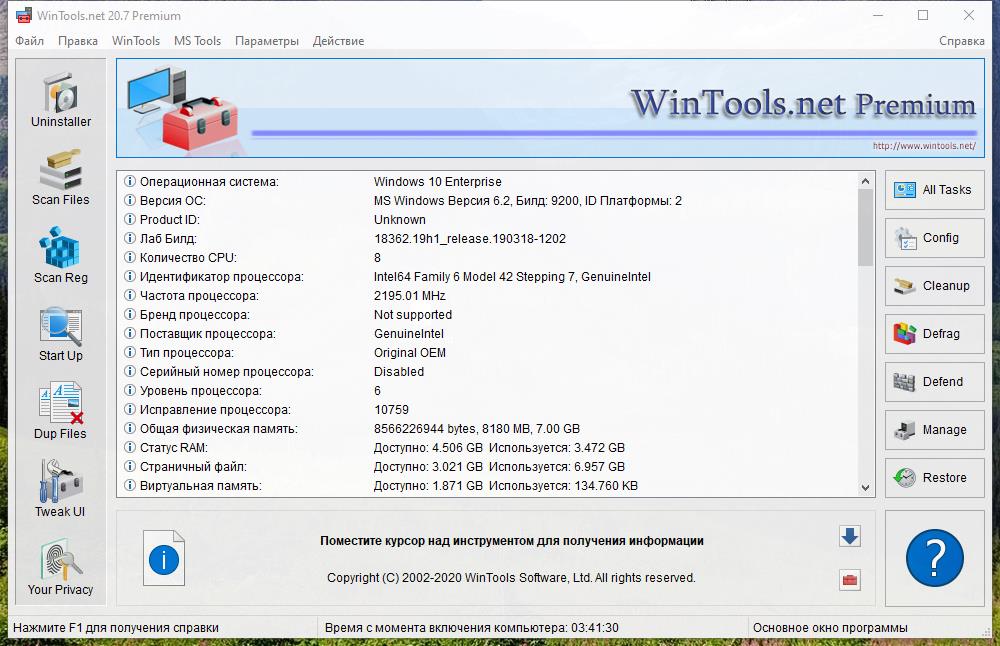The height and width of the screenshot is (646, 1000).
Task: Click the info icon beside Уровень процессора
Action: (129, 390)
